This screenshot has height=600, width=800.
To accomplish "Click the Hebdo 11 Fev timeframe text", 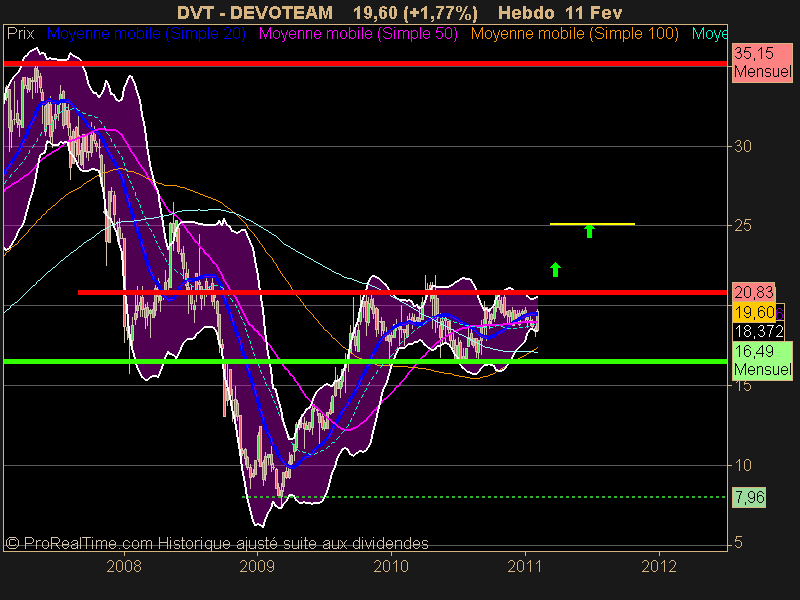I will click(560, 12).
